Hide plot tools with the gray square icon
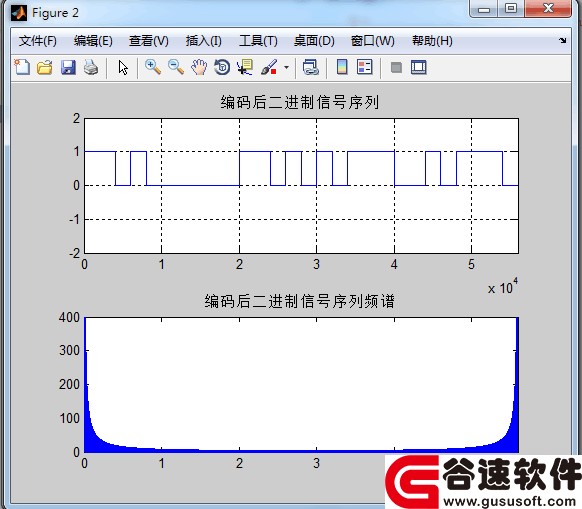582x509 pixels. click(x=396, y=68)
